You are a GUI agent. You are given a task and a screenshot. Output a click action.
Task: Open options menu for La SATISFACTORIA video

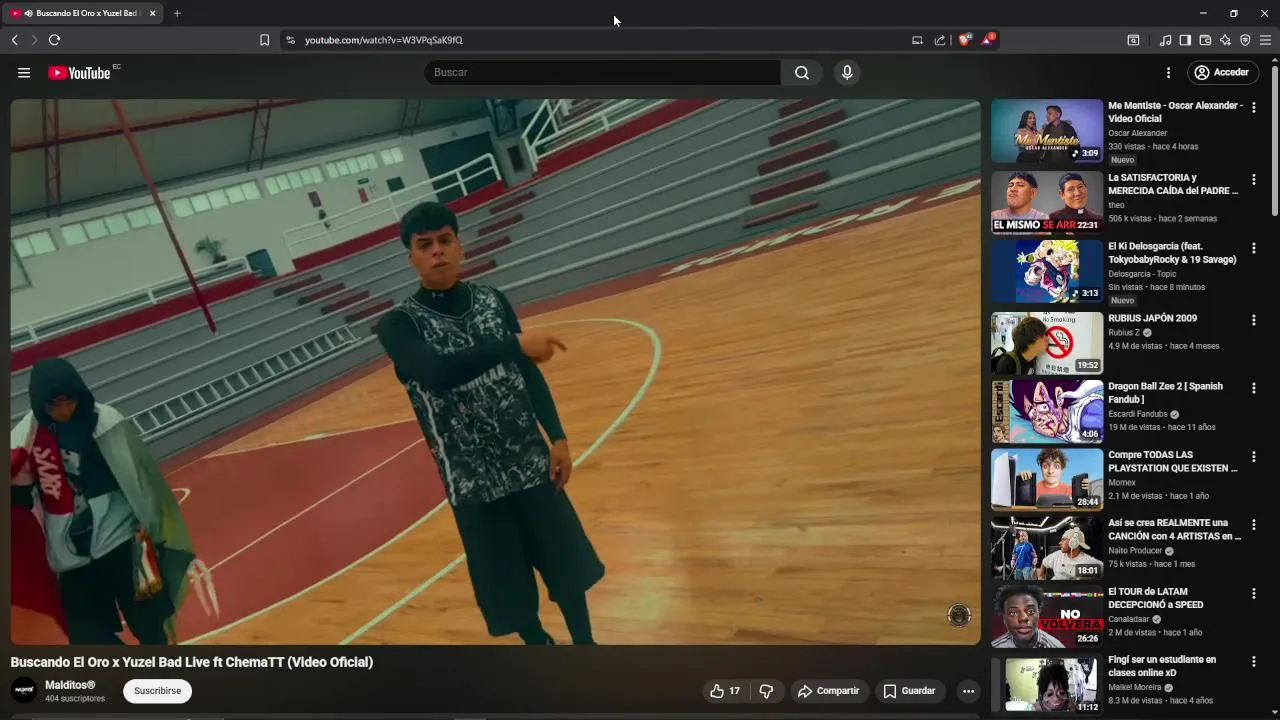(x=1253, y=180)
